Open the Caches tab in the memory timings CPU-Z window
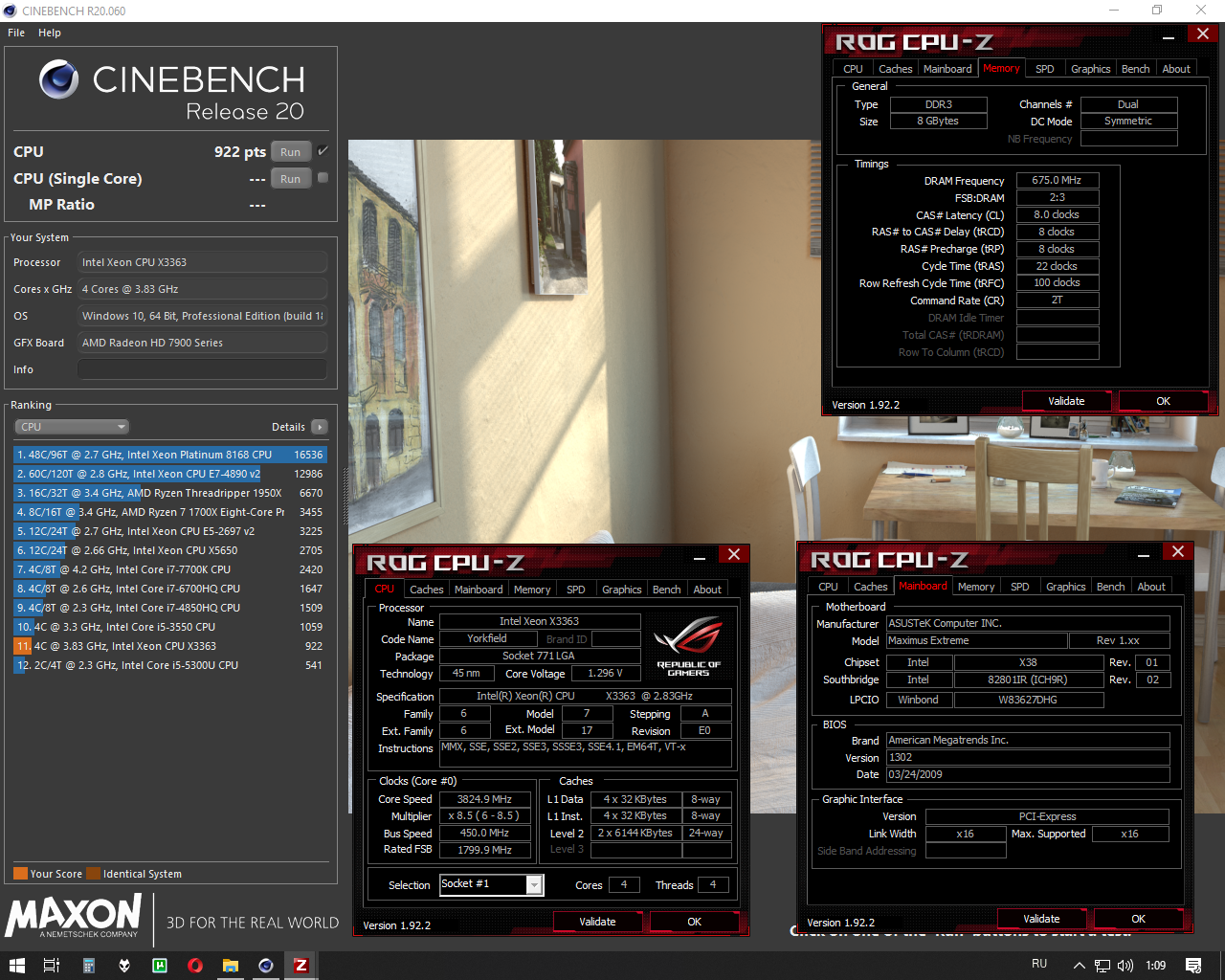The width and height of the screenshot is (1225, 980). pos(896,69)
